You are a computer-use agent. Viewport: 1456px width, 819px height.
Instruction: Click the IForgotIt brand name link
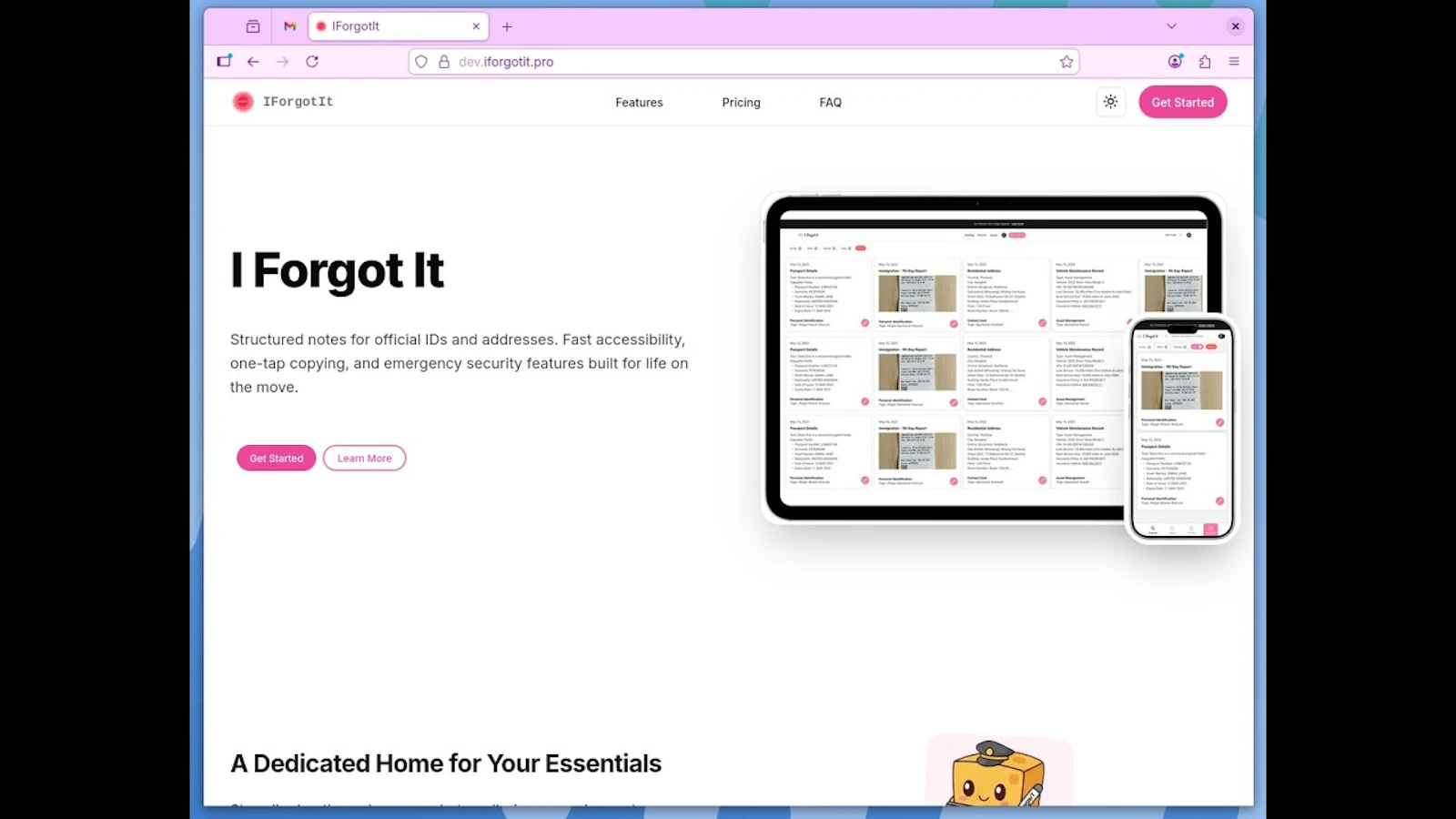click(298, 102)
